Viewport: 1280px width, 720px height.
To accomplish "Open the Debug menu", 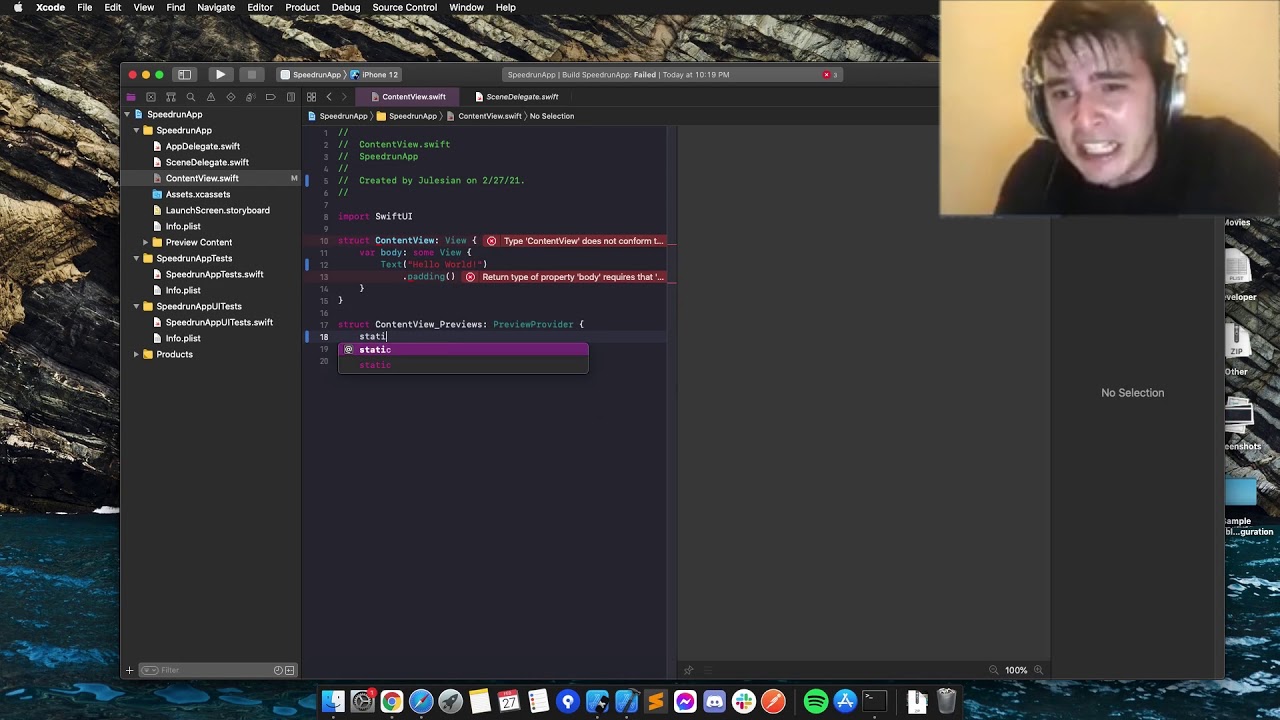I will (x=346, y=7).
